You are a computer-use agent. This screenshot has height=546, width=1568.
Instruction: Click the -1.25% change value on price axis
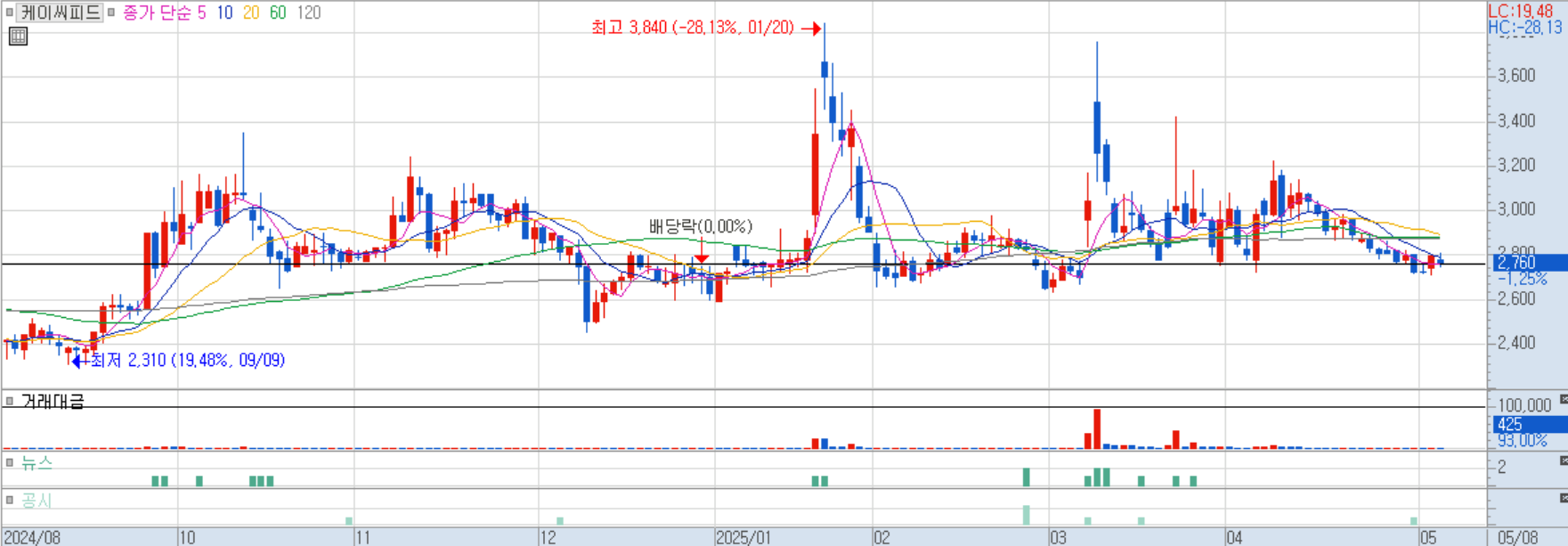[1523, 279]
